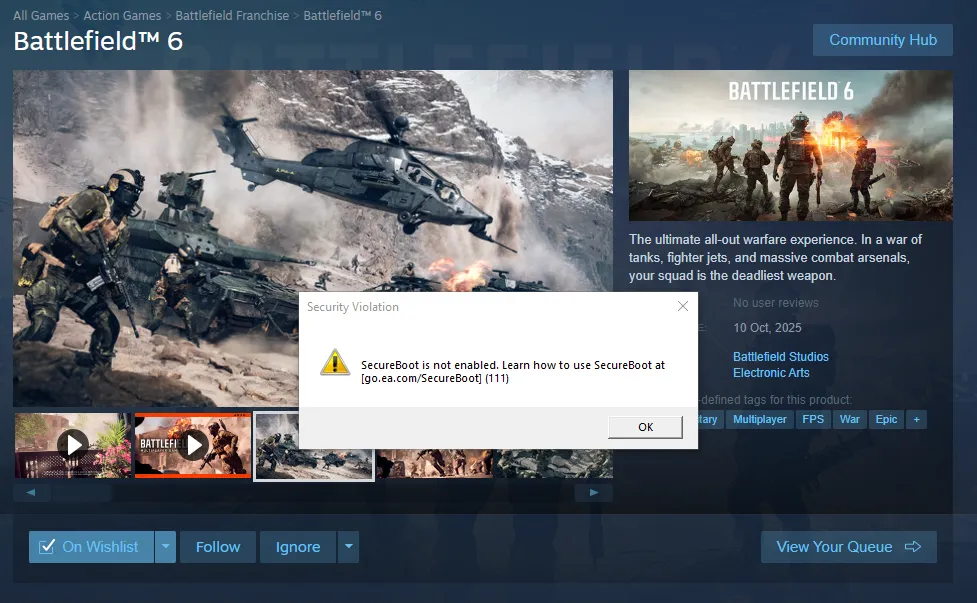Click the Ignore button

click(298, 547)
